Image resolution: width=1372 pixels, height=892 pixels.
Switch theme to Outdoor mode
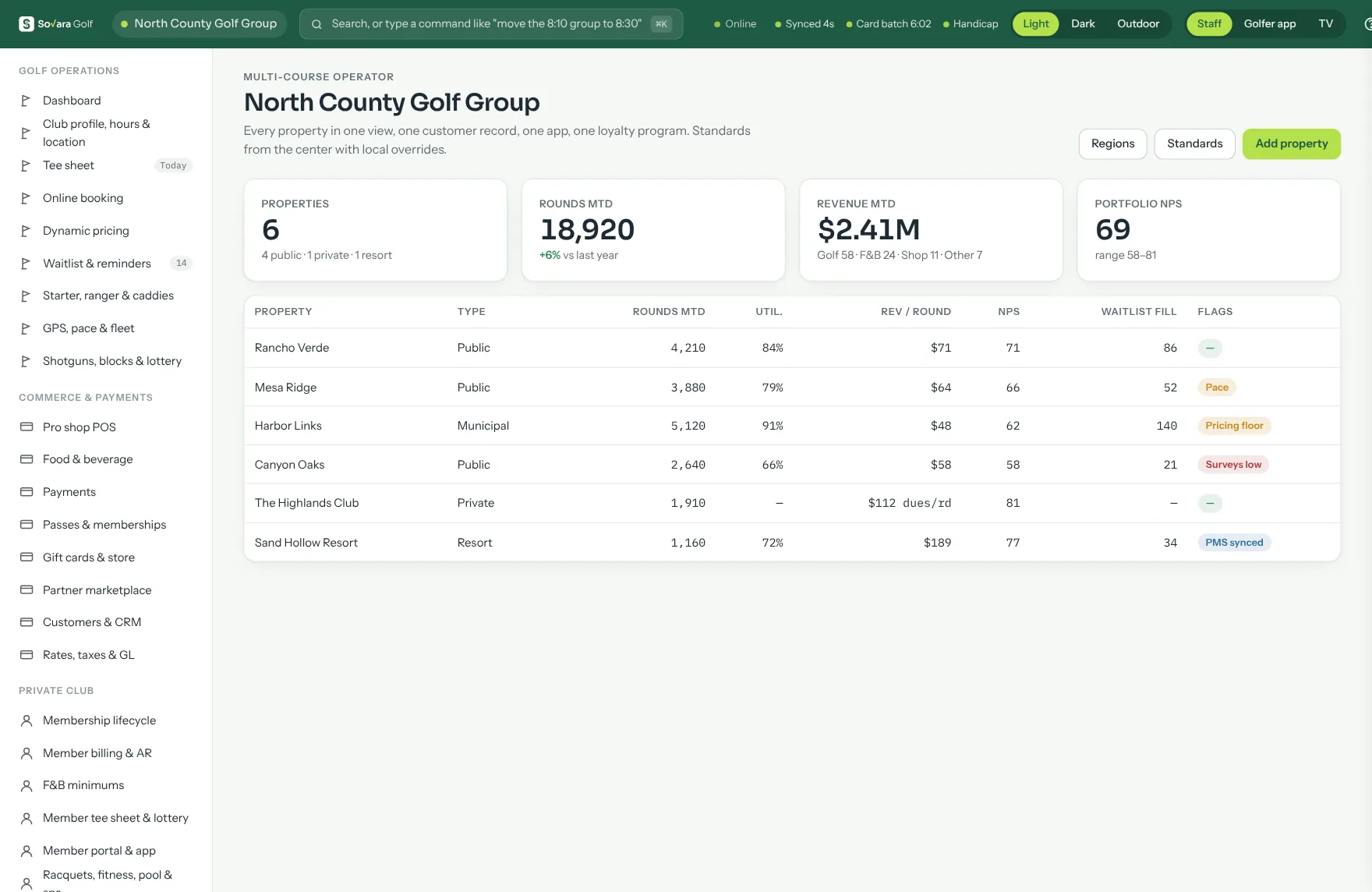point(1138,24)
